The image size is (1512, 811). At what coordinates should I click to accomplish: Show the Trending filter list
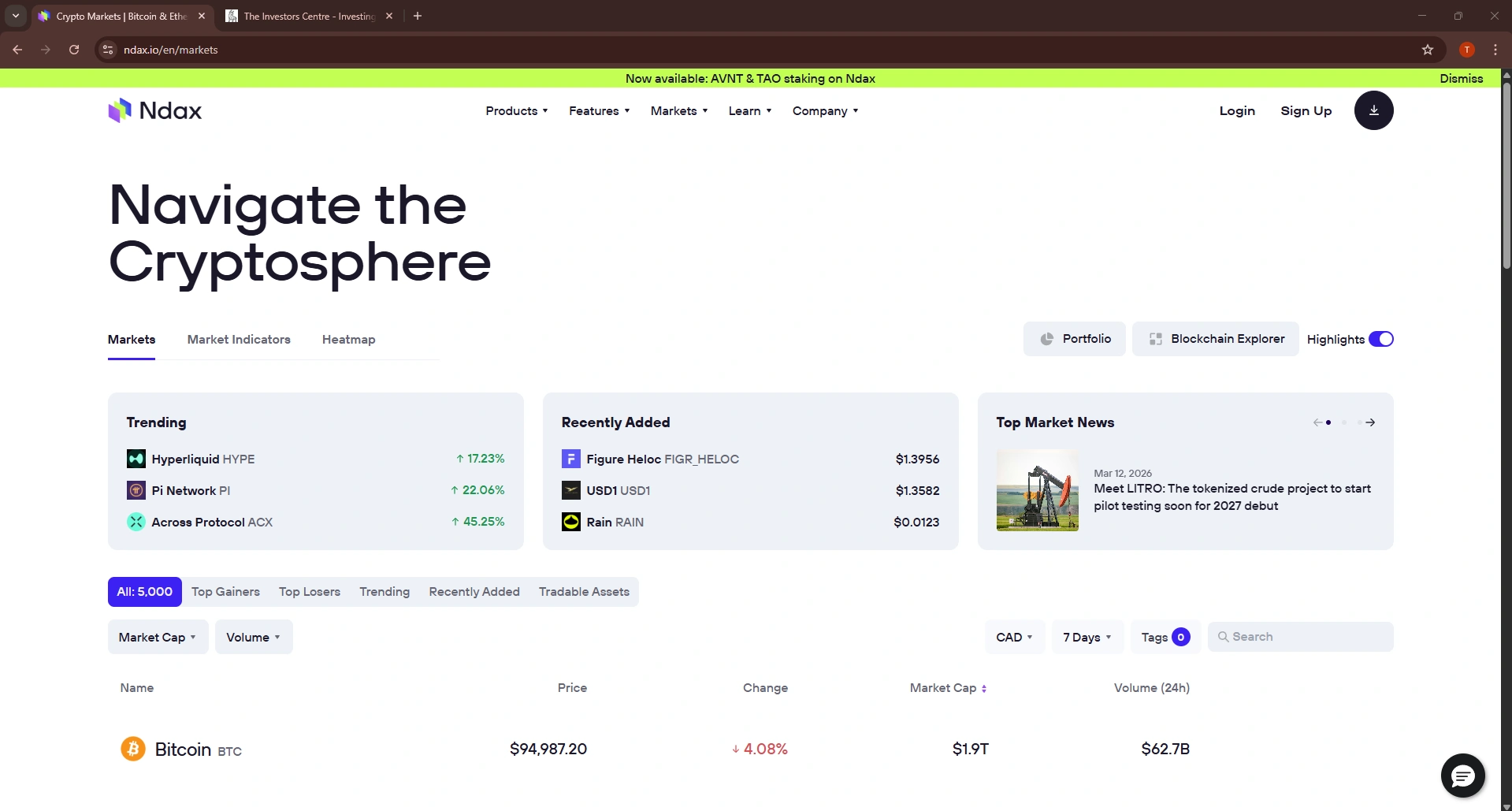[385, 592]
